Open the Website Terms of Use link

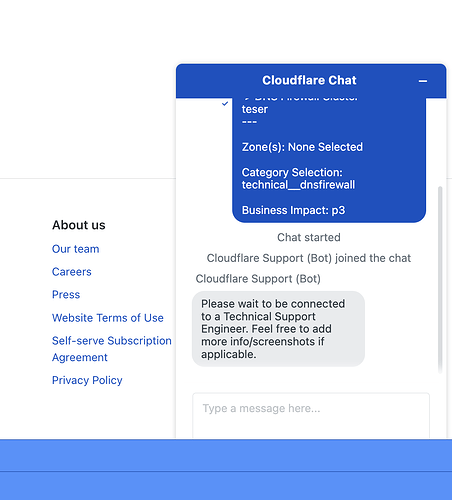[x=108, y=318]
